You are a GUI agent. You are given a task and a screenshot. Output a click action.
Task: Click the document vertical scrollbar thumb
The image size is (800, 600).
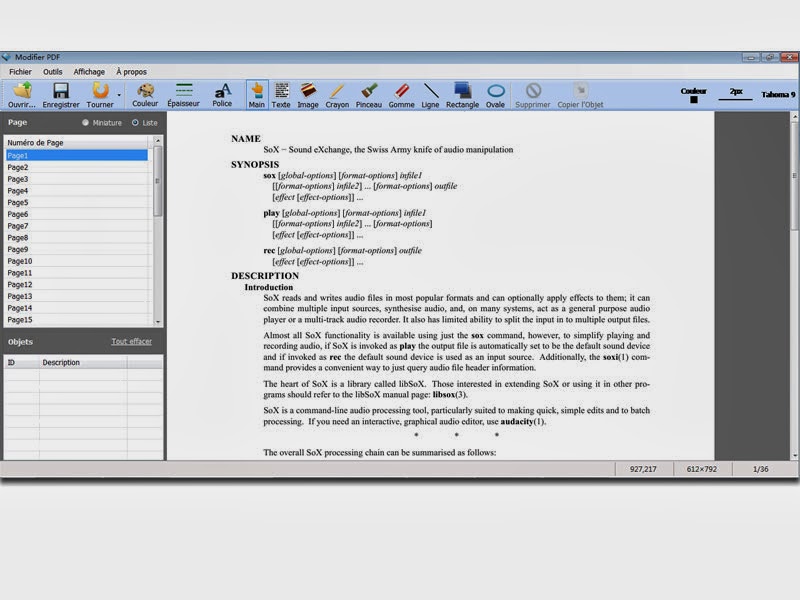coord(794,176)
